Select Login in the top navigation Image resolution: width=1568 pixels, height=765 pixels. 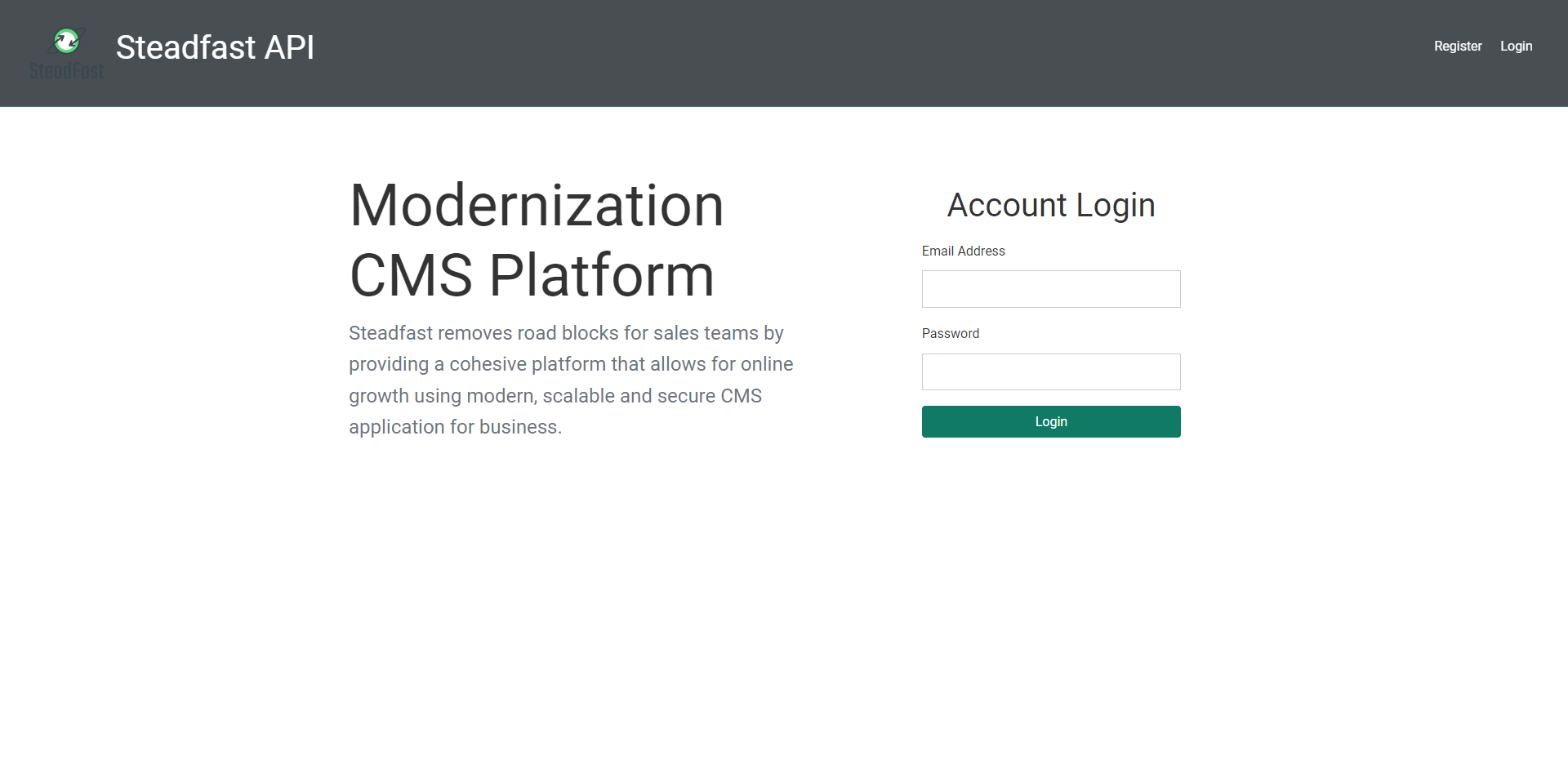coord(1516,46)
